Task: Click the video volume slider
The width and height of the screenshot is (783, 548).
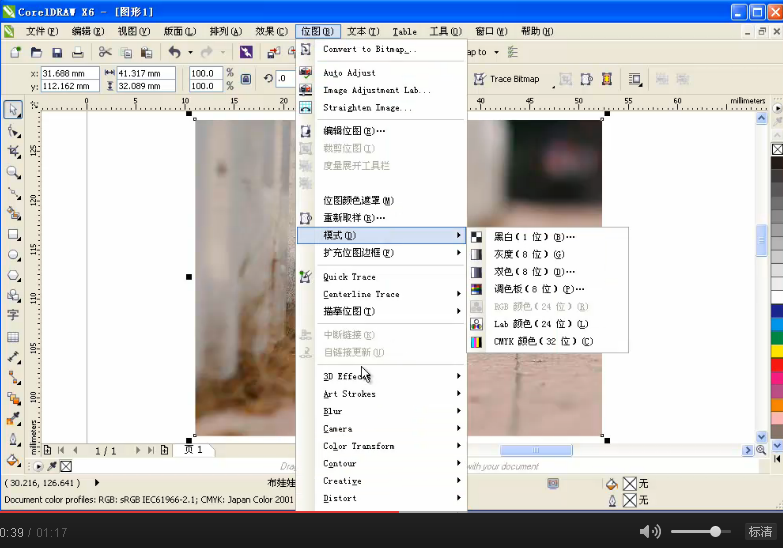Action: point(699,532)
